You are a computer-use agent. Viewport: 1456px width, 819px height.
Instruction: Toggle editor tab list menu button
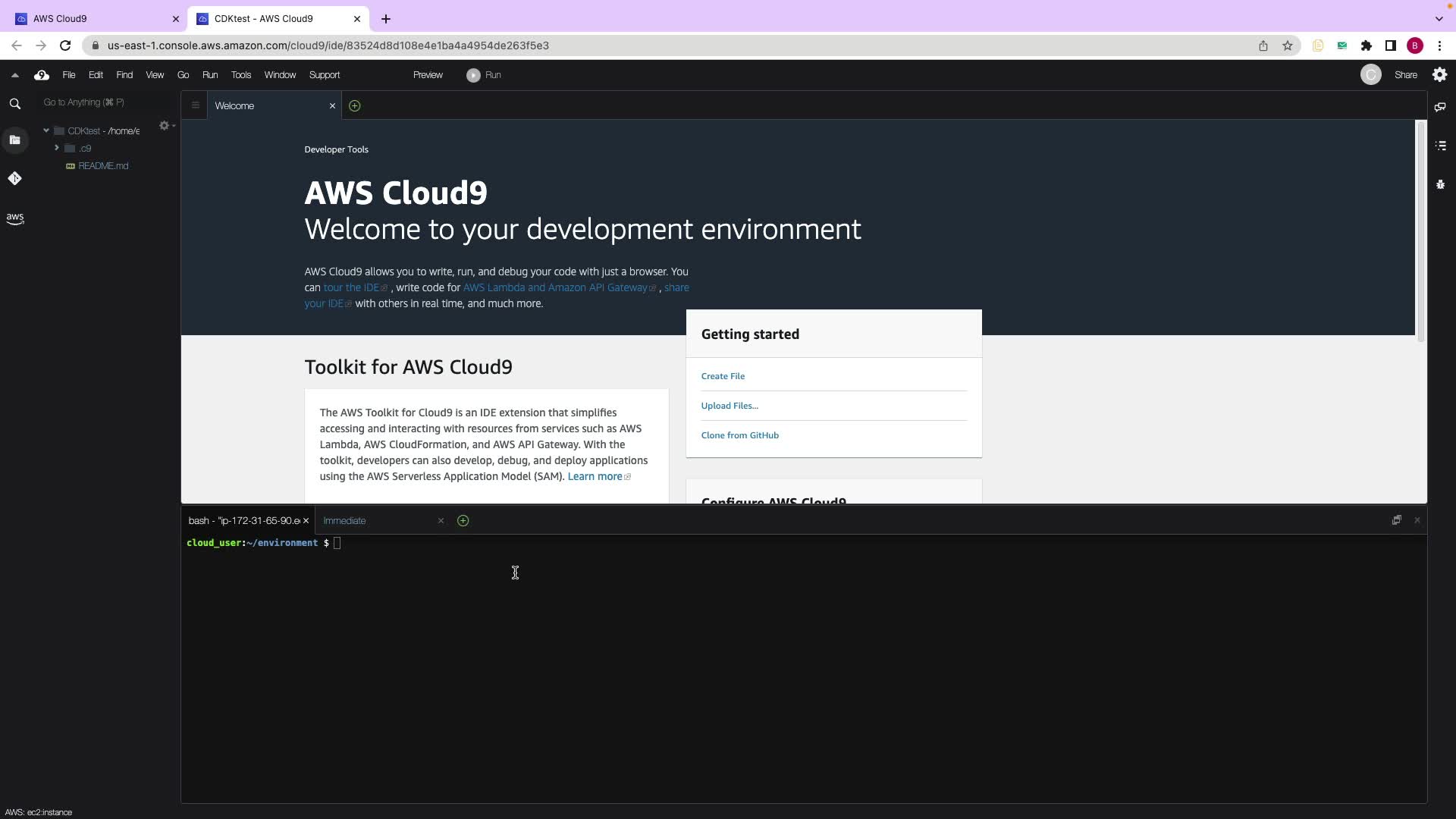[195, 105]
